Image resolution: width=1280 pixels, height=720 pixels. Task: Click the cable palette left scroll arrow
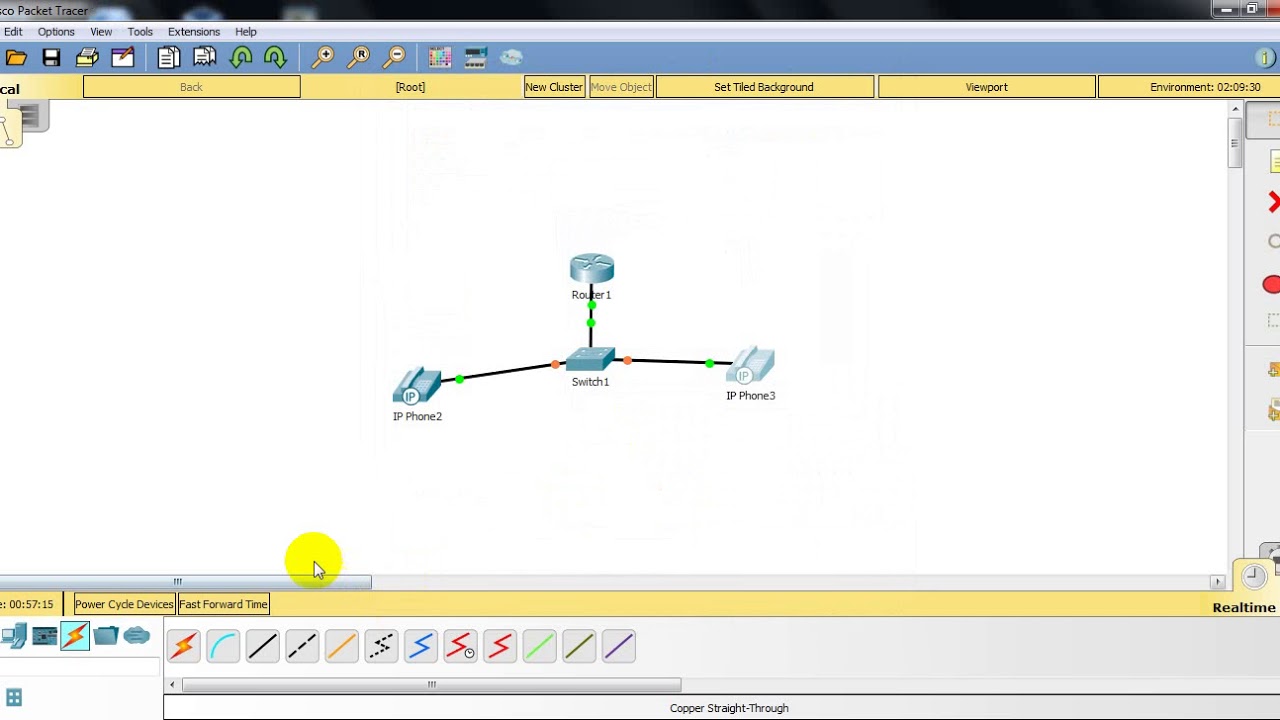173,685
